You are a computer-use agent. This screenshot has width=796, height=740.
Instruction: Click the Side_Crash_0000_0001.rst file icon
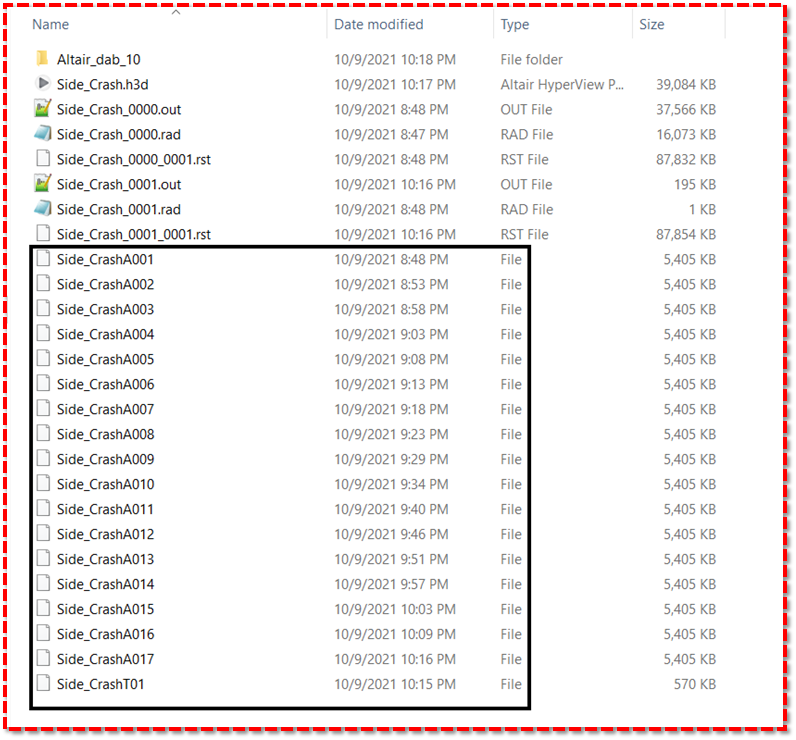click(x=43, y=159)
